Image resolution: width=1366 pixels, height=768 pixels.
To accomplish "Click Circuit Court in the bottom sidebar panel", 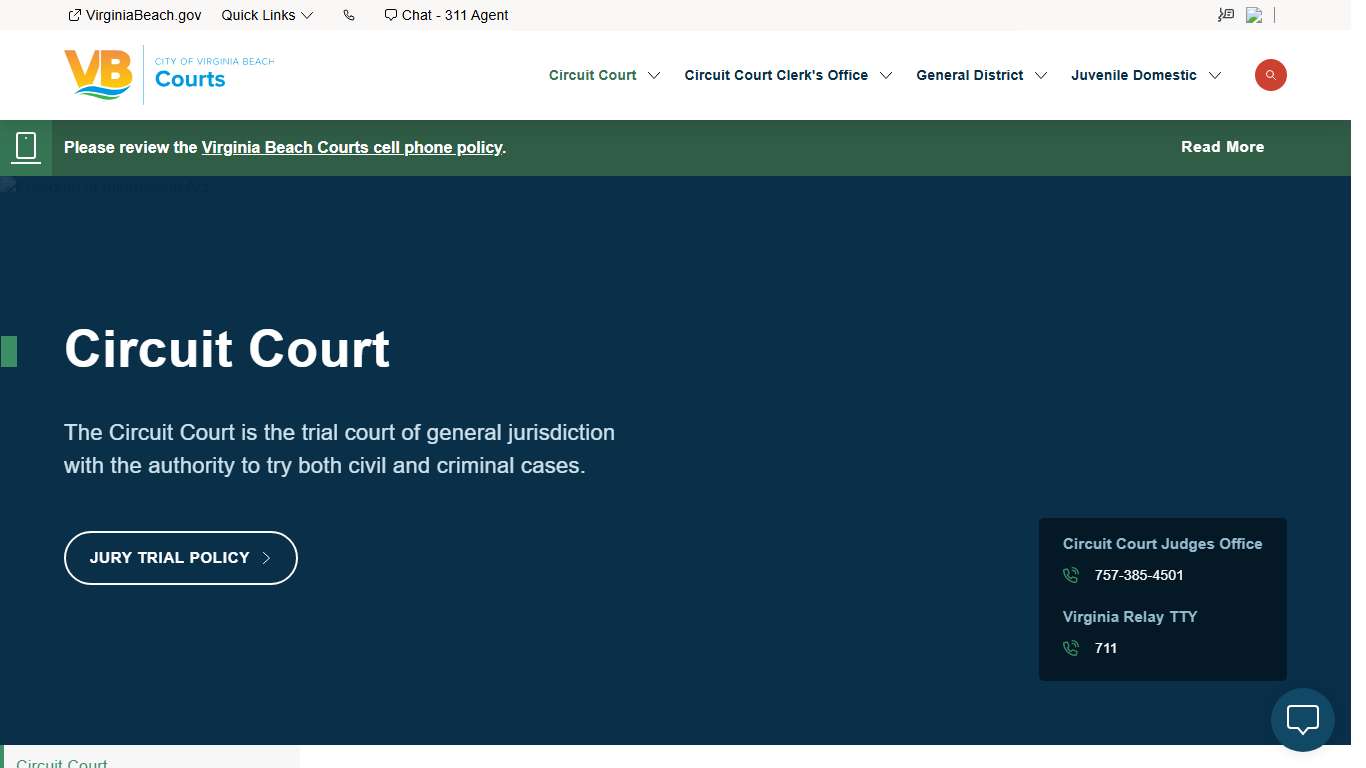I will pyautogui.click(x=62, y=763).
